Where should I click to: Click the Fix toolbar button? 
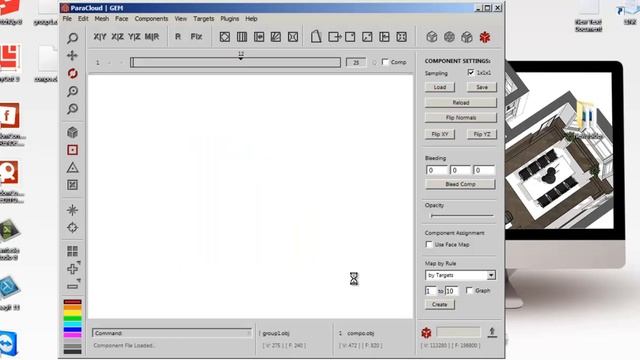coord(196,37)
